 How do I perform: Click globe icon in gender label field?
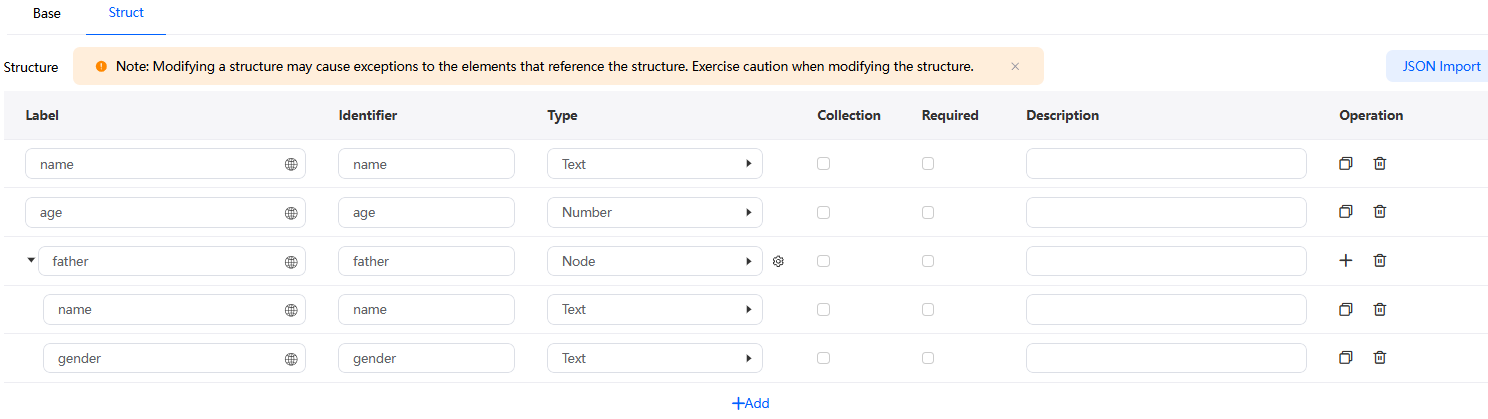click(x=291, y=359)
